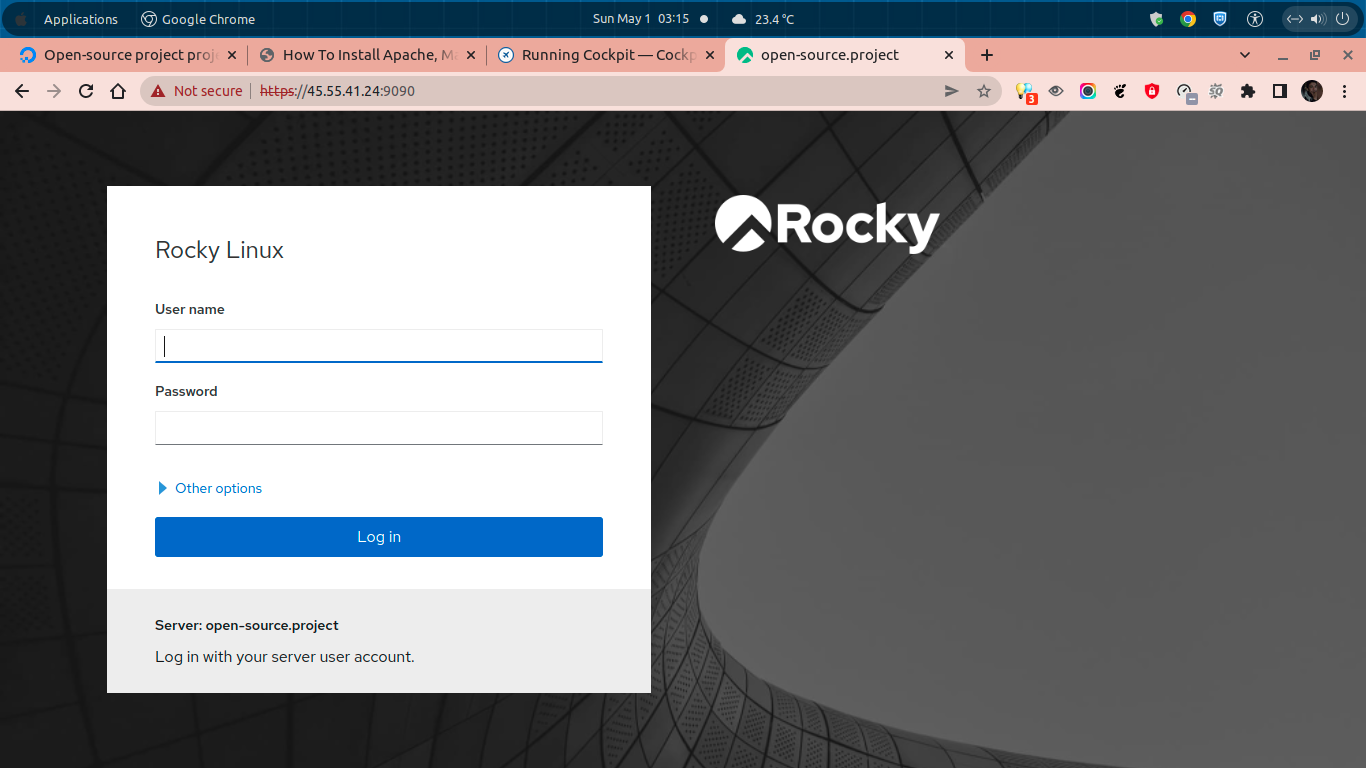The width and height of the screenshot is (1366, 768).
Task: Close the open-source.project tab
Action: [x=949, y=55]
